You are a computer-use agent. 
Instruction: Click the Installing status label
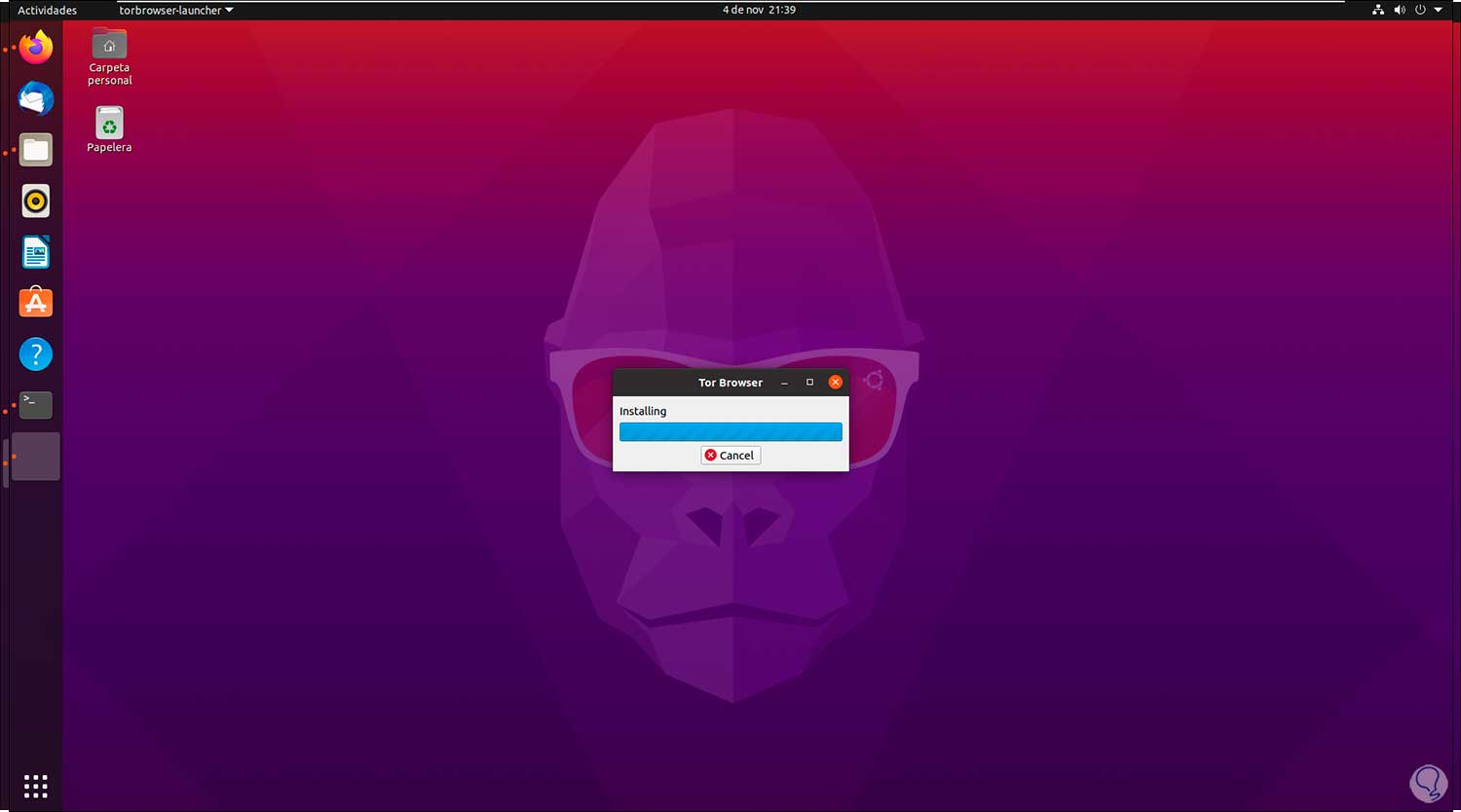pos(643,411)
